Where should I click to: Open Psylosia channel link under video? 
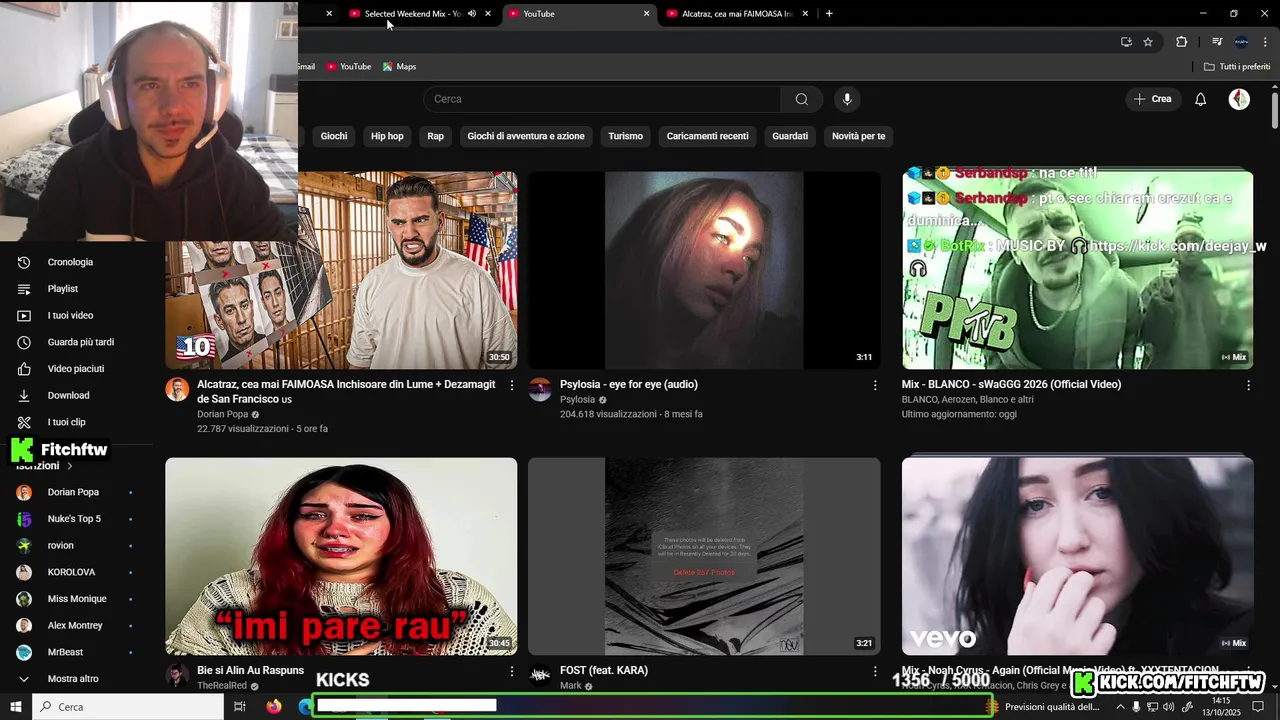577,399
